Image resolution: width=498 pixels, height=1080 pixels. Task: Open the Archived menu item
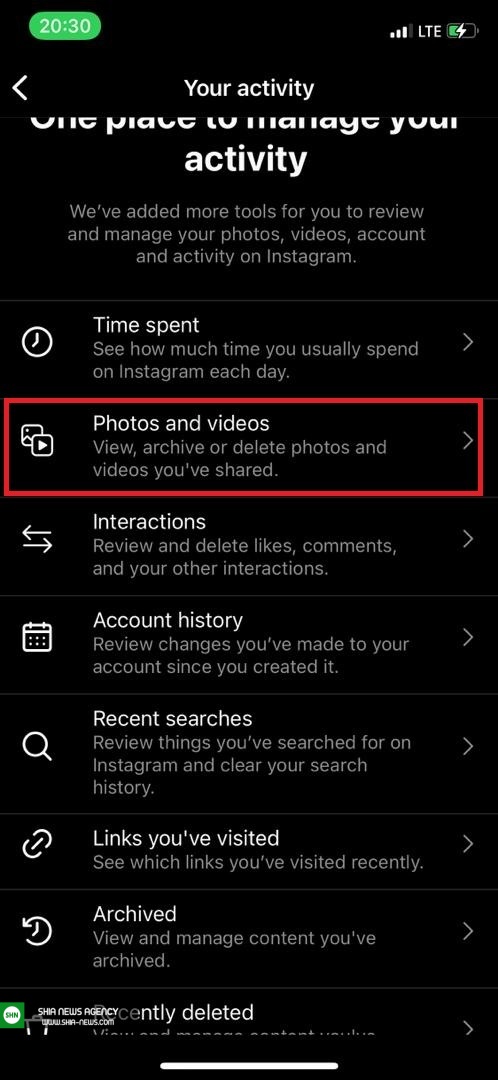coord(249,939)
